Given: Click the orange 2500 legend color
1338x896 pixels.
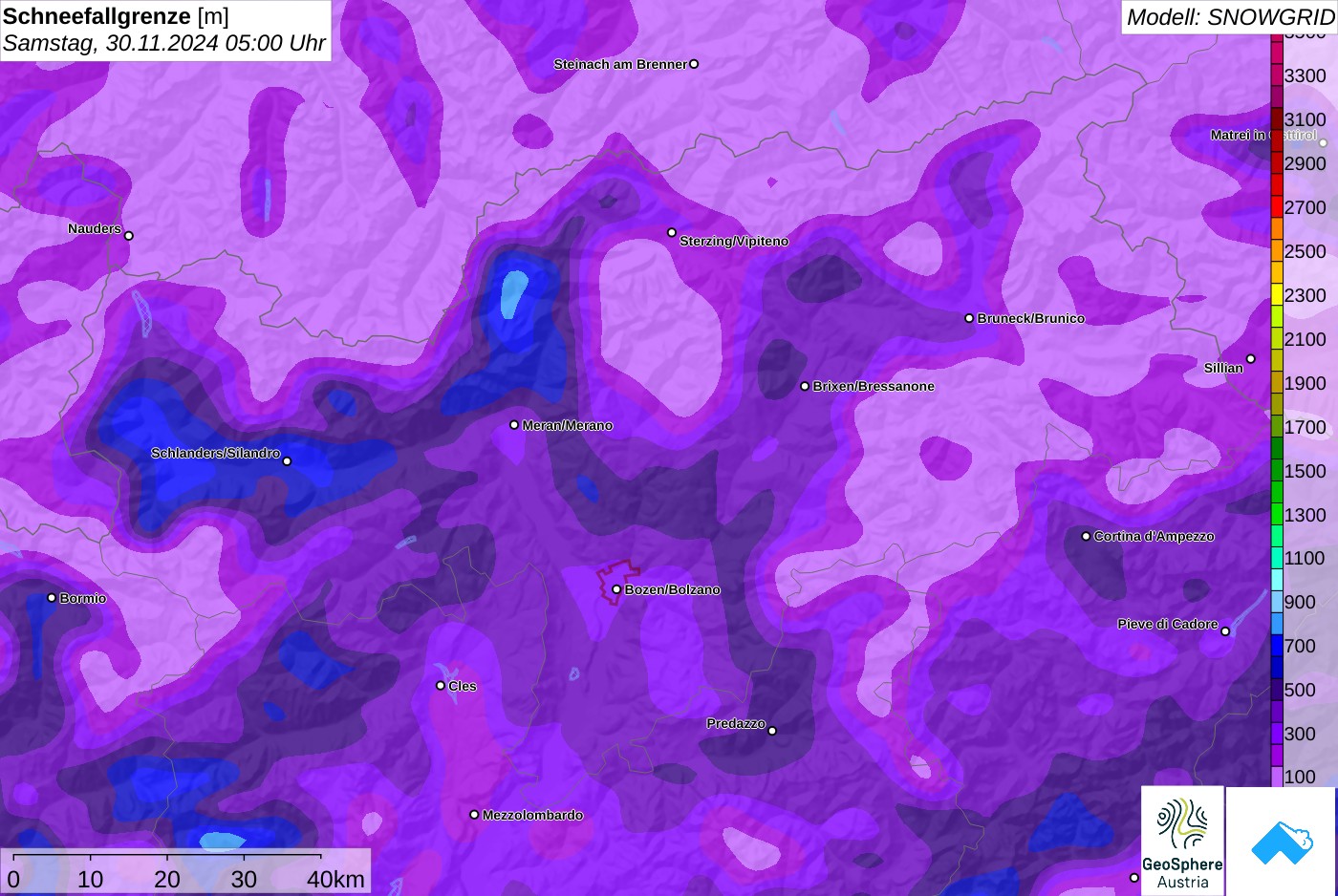Looking at the screenshot, I should (1276, 251).
